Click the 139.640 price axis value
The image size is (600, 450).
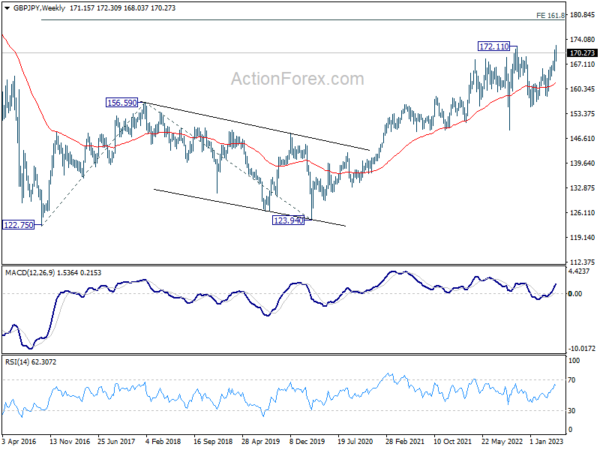click(582, 163)
